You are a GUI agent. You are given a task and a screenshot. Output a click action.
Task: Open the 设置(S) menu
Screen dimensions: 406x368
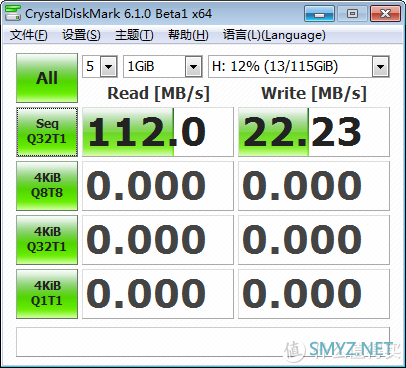pyautogui.click(x=81, y=35)
